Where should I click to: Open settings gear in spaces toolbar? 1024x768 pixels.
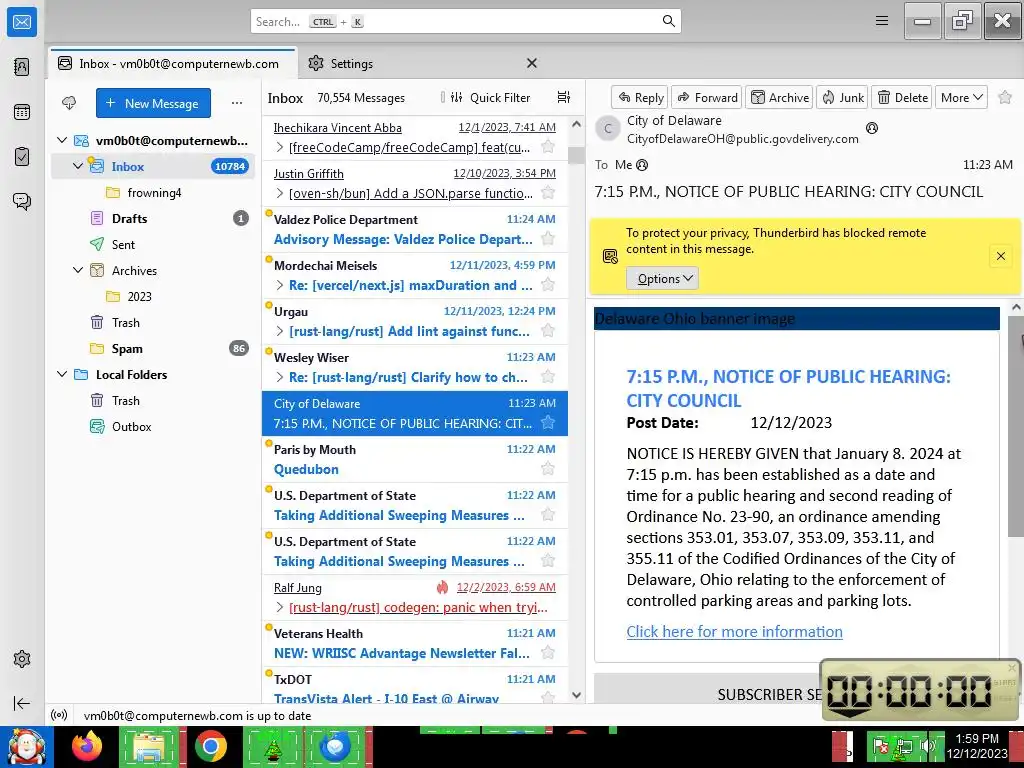point(22,659)
